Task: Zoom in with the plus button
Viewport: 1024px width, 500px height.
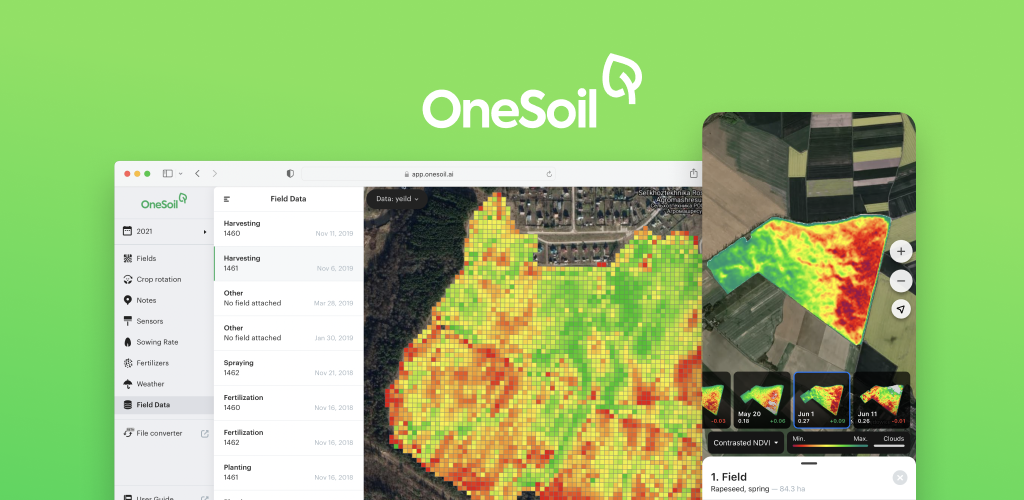Action: point(901,251)
